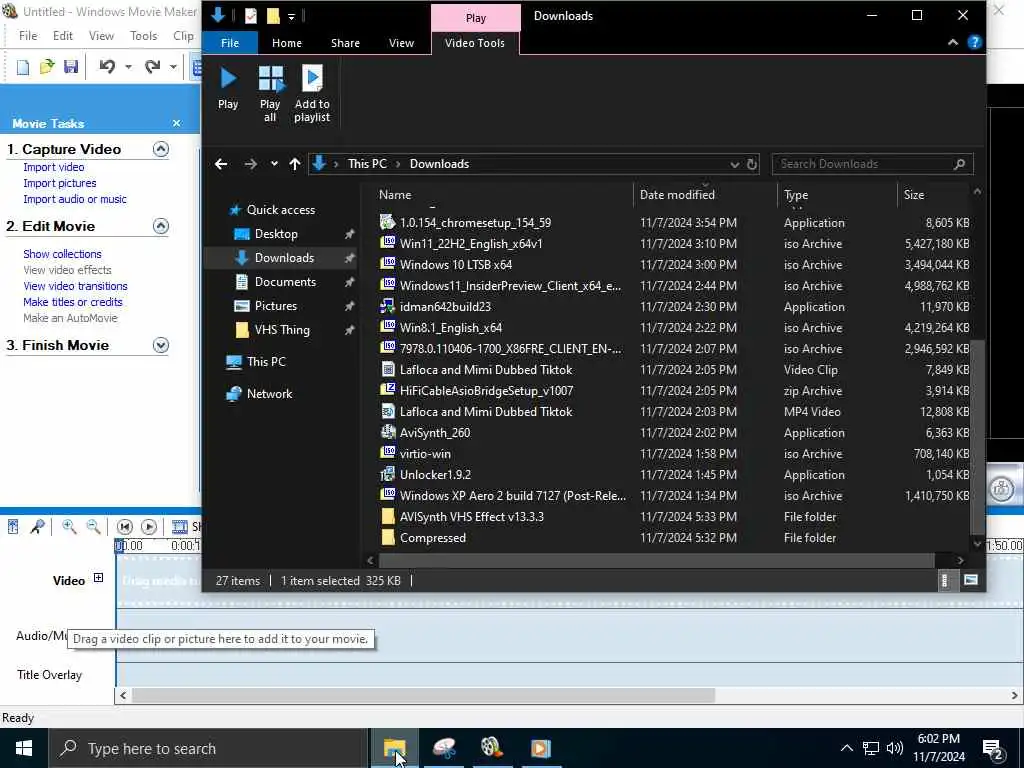Image resolution: width=1024 pixels, height=768 pixels.
Task: Click the Search Downloads box
Action: 872,164
